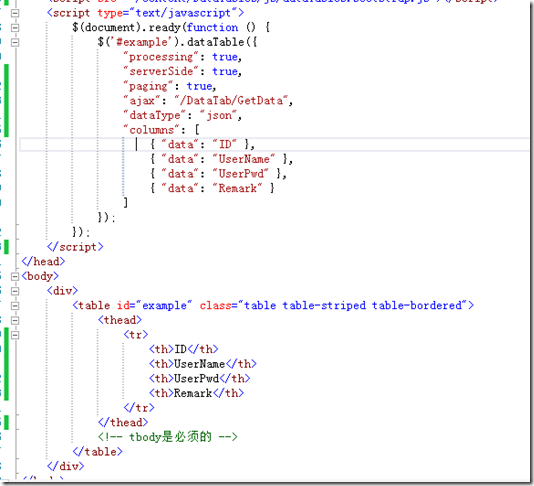Screen dimensions: 534x486
Task: Collapse the script type="text/javascript" block
Action: pos(15,13)
